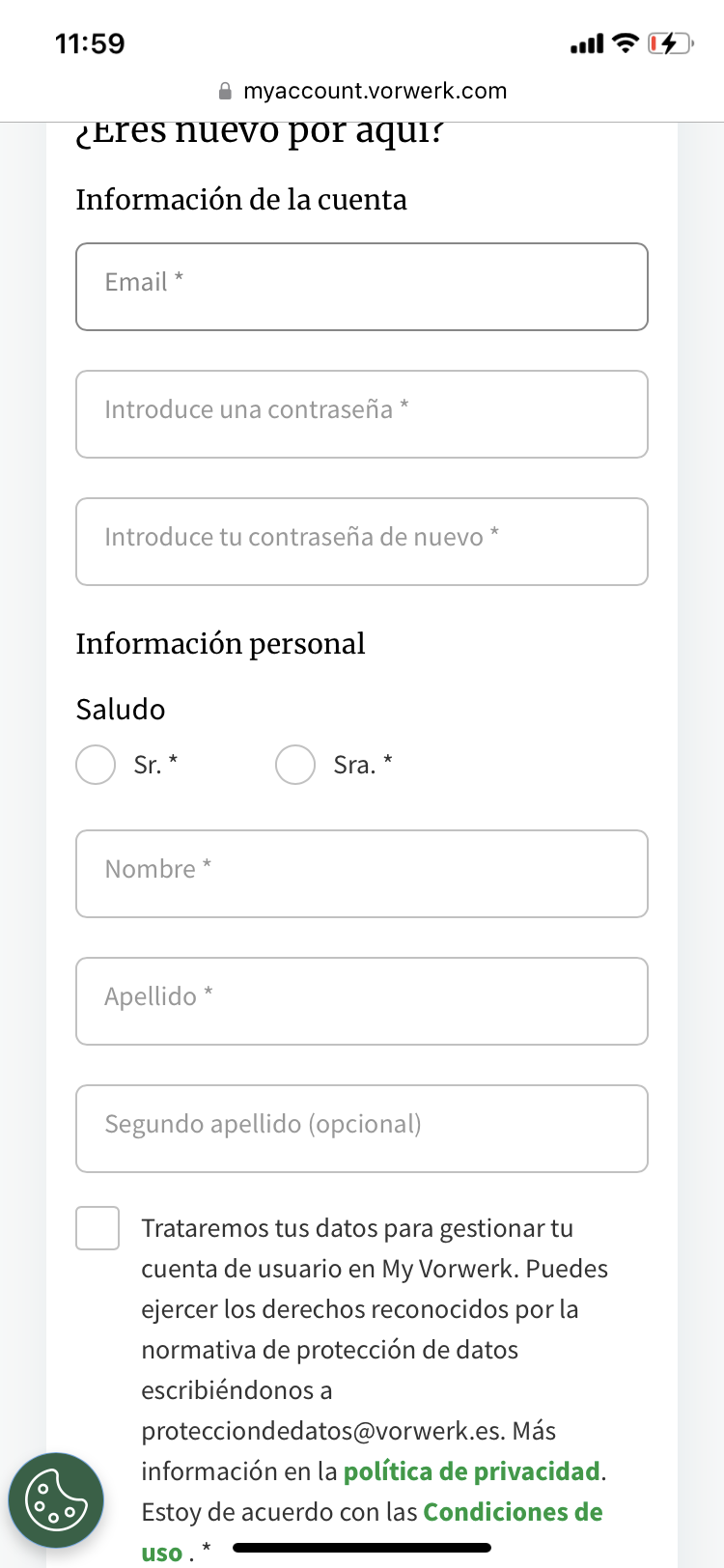
Task: Tap the battery charging icon
Action: point(669,43)
